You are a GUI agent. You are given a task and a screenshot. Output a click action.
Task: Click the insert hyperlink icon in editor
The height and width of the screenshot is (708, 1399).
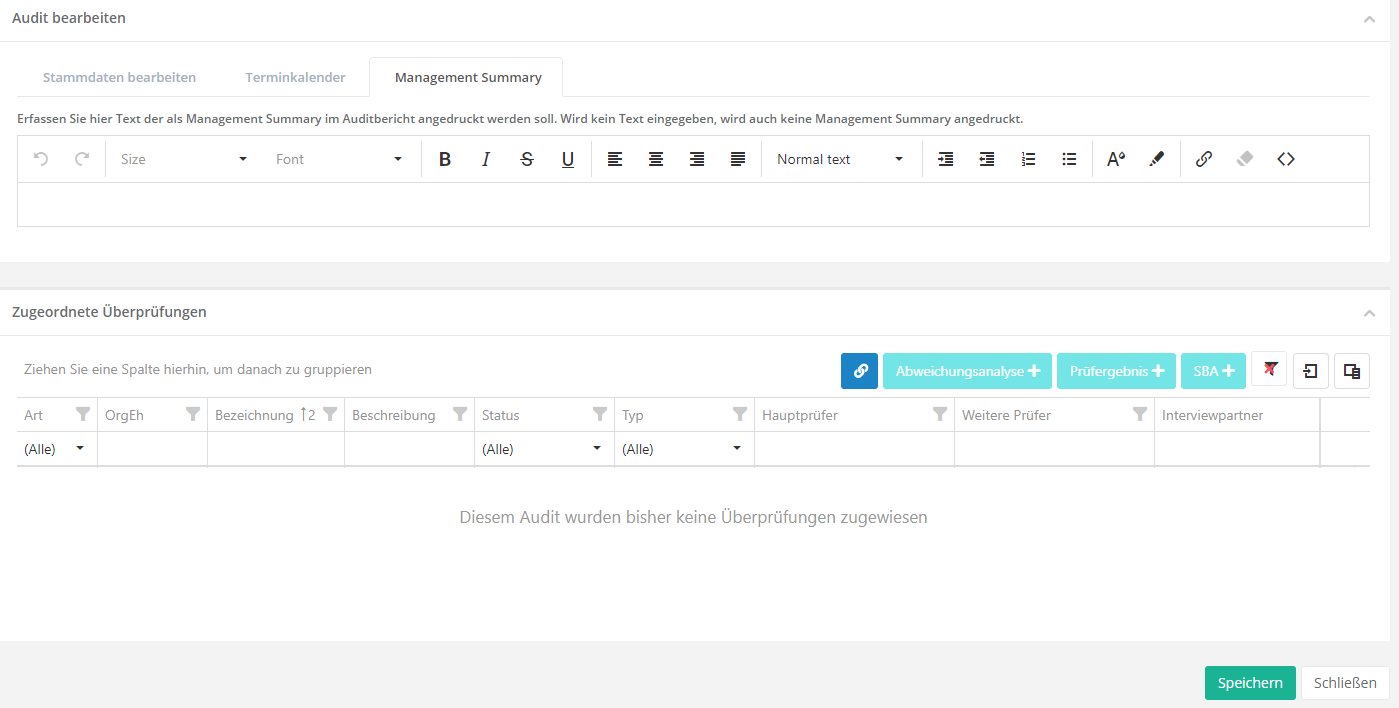point(1204,159)
